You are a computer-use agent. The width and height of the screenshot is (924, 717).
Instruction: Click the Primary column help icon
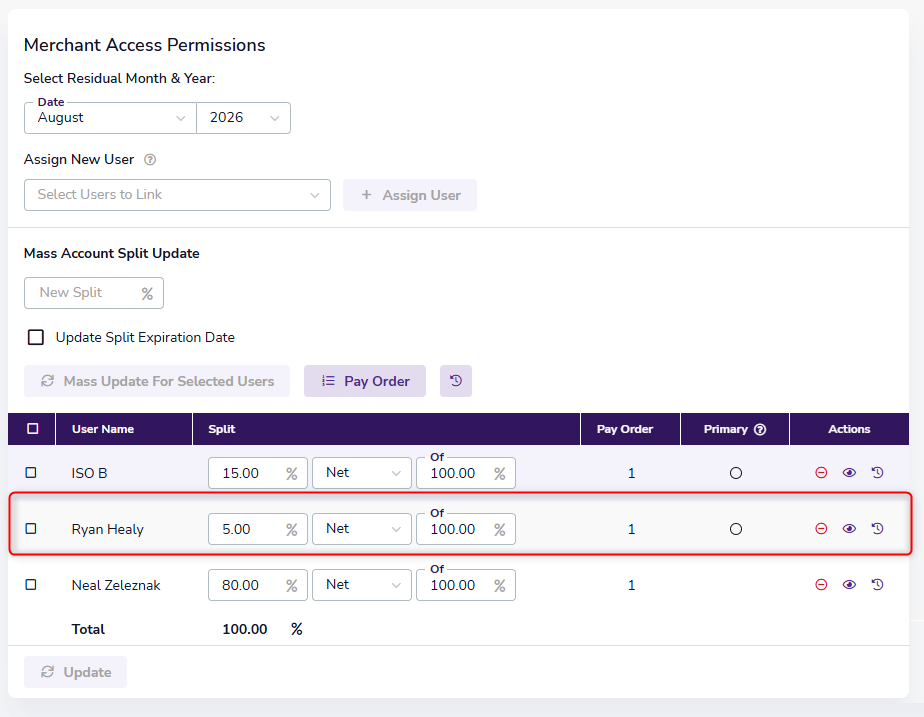click(760, 429)
